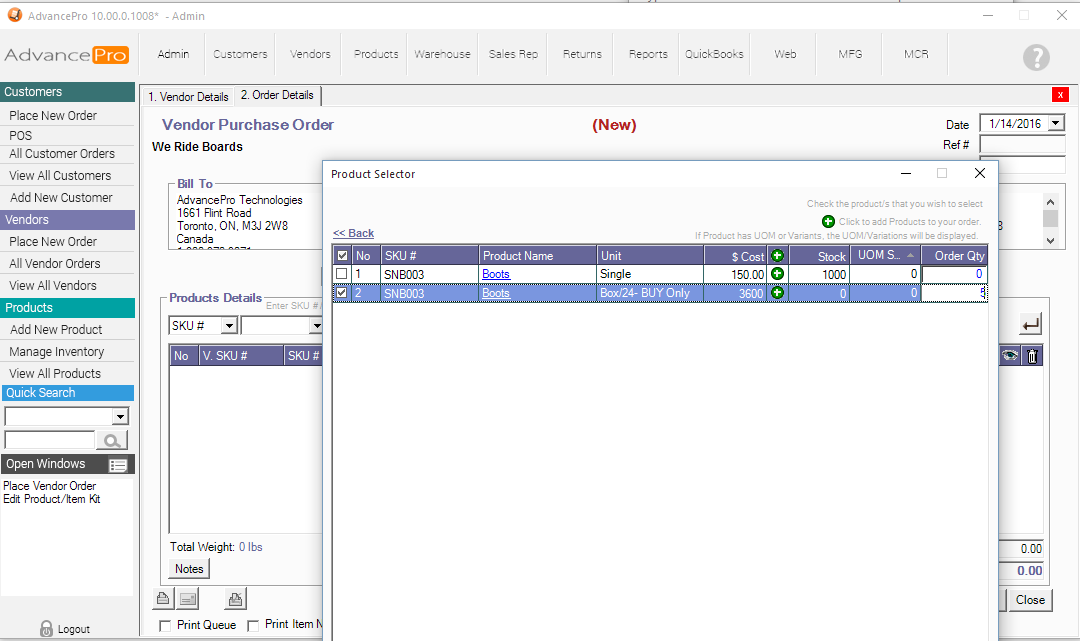Click the green add icon for Single unit row

pos(777,274)
